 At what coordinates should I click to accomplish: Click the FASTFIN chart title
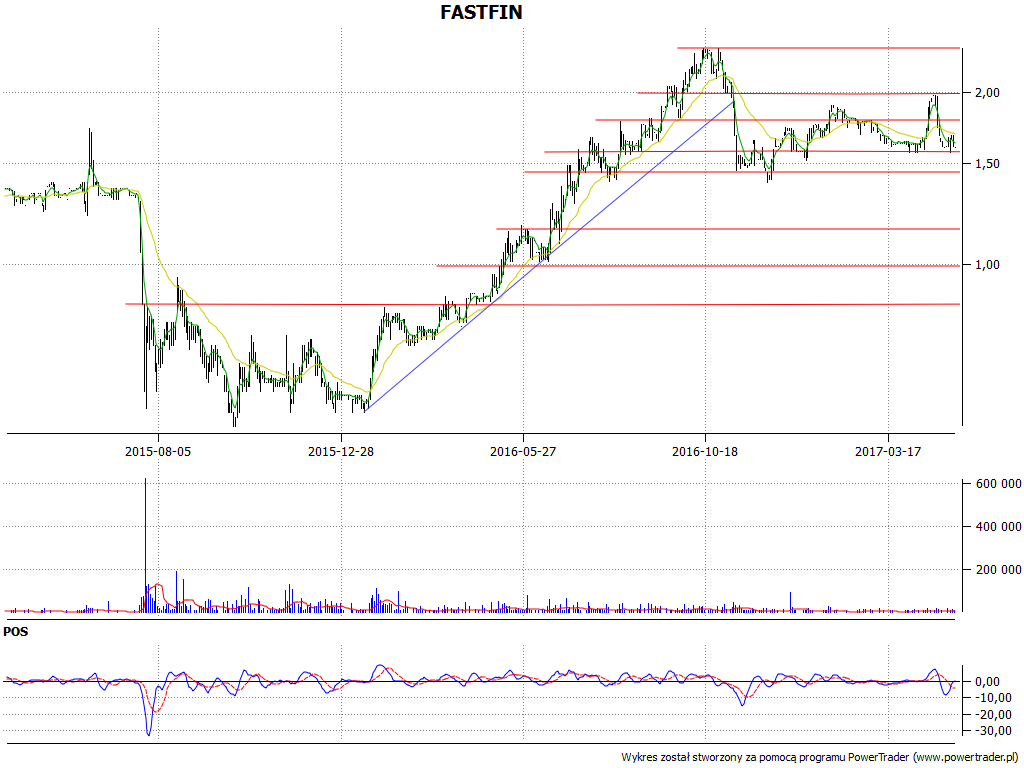[x=481, y=12]
